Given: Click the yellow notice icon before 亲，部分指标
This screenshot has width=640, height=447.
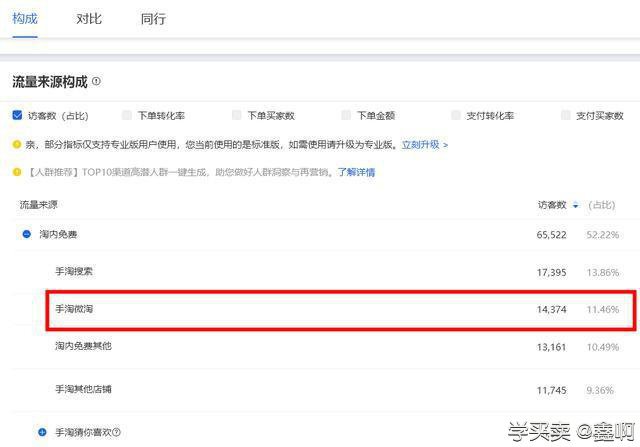Looking at the screenshot, I should click(x=17, y=145).
